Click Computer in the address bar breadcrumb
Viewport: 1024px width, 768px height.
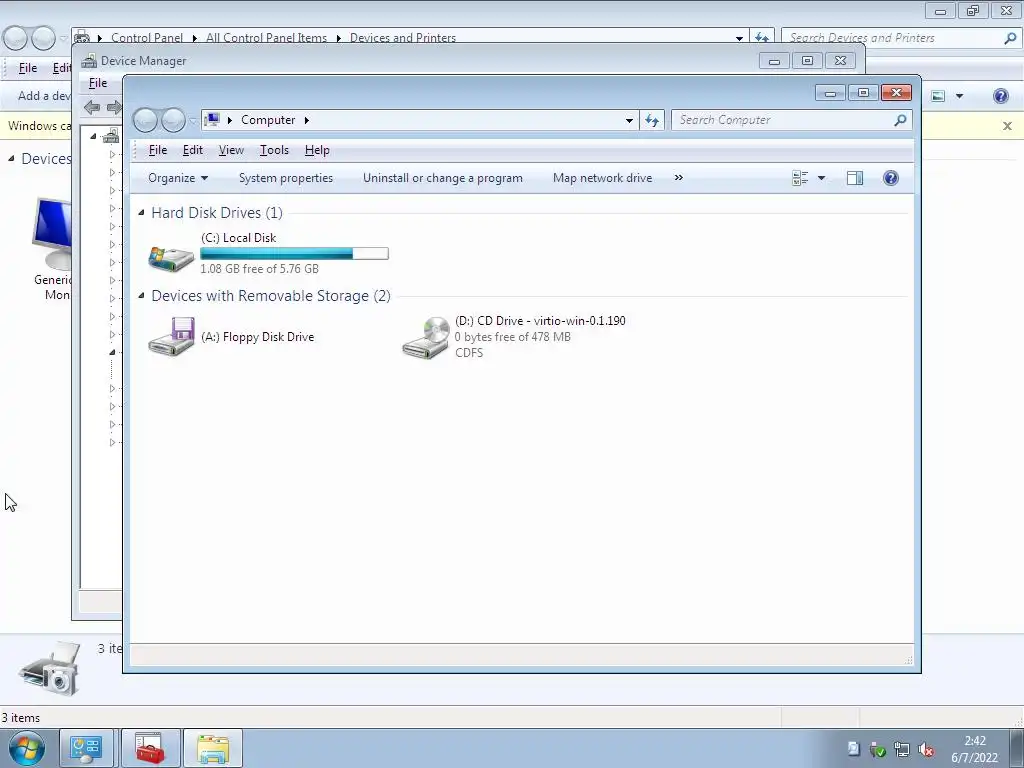point(268,120)
